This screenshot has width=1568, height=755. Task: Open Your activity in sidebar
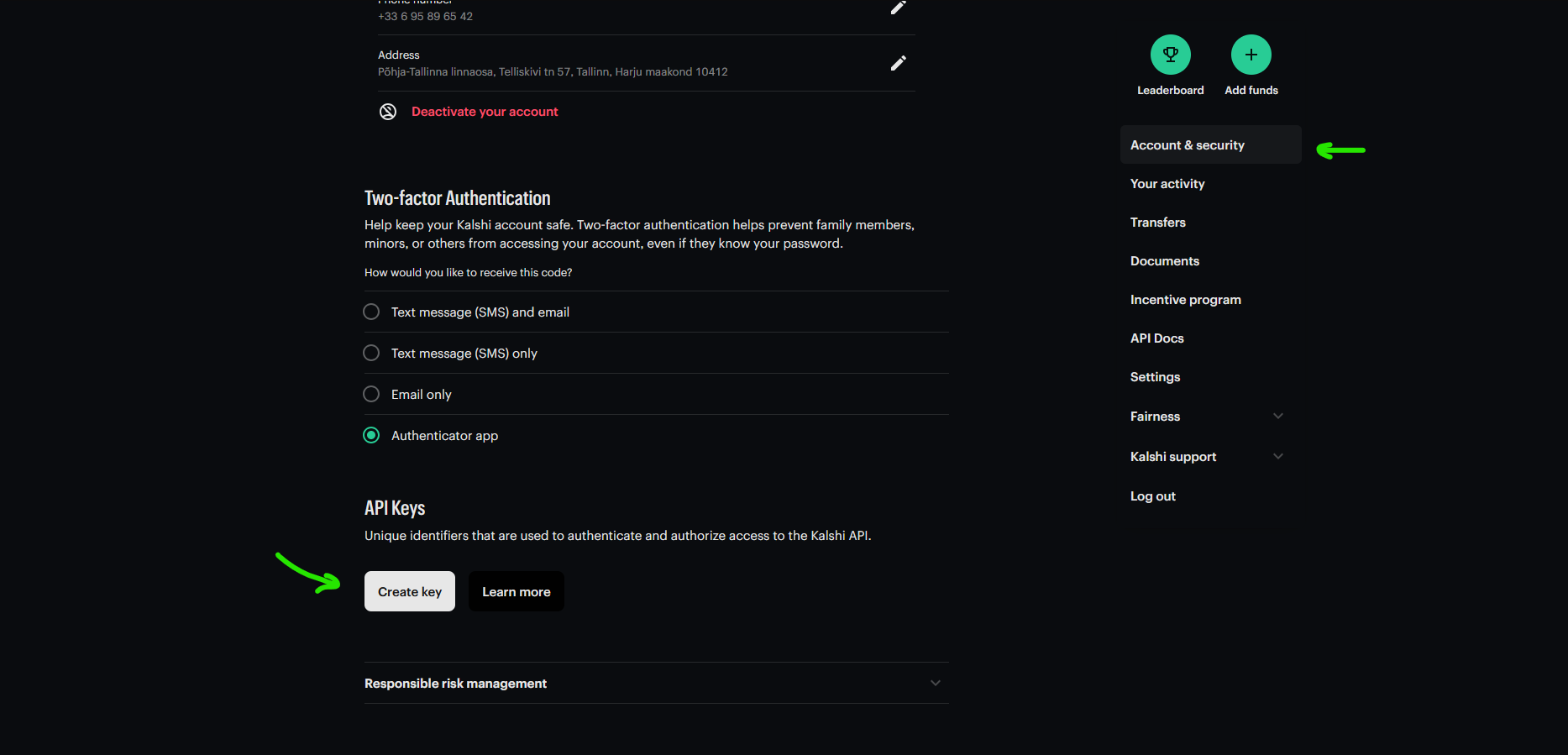[x=1167, y=184]
